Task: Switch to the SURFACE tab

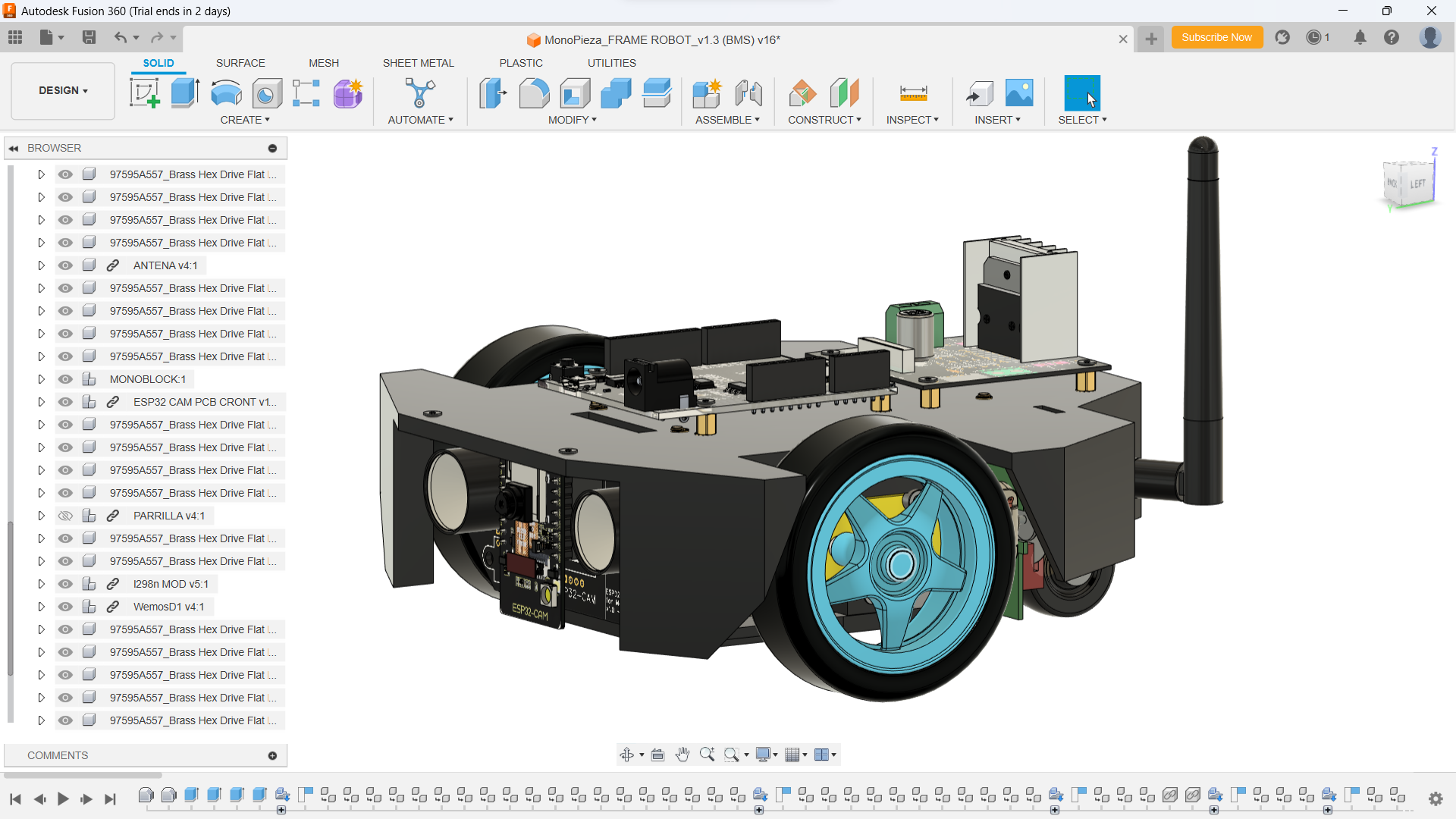Action: coord(240,63)
